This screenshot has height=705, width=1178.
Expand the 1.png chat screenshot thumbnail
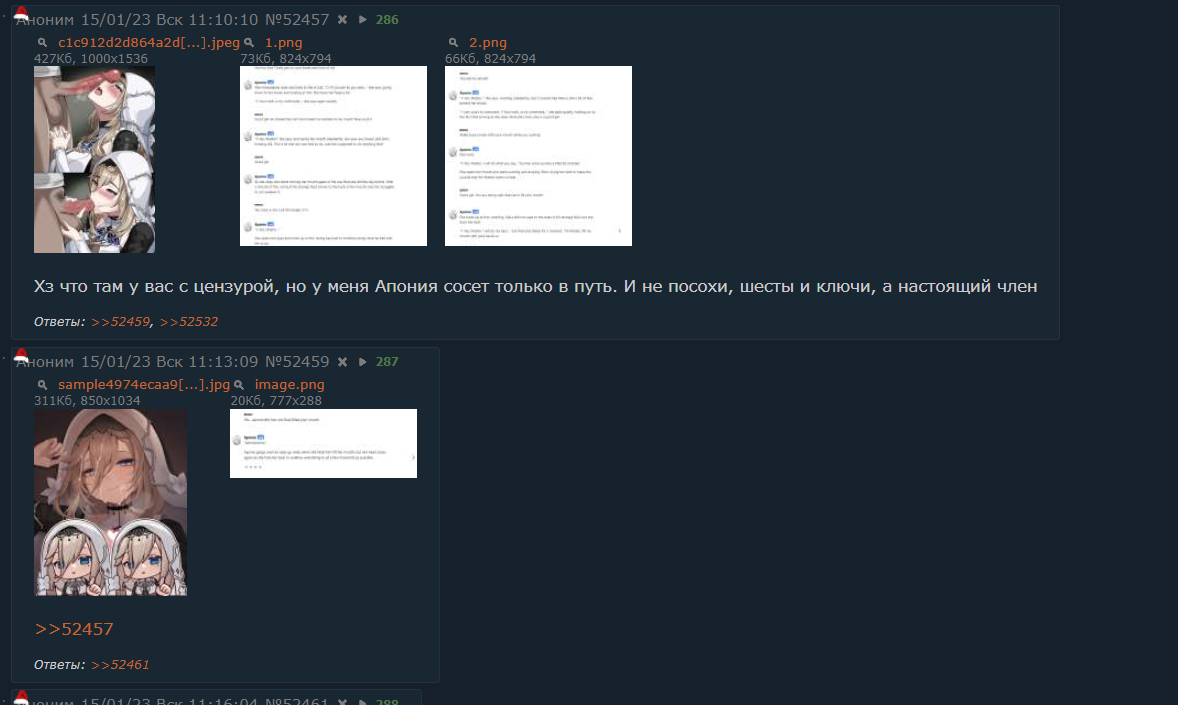333,156
